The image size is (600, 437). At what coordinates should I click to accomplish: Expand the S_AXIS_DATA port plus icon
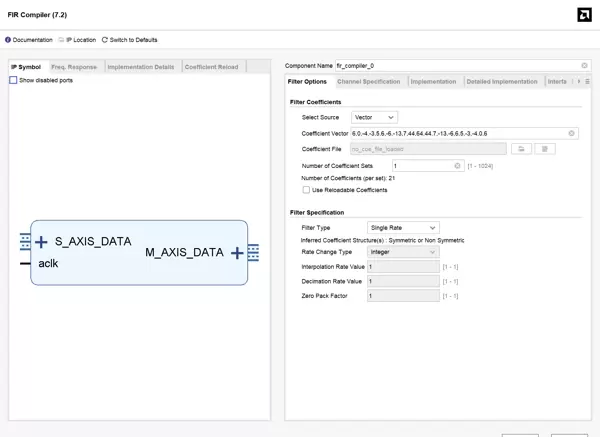[41, 242]
